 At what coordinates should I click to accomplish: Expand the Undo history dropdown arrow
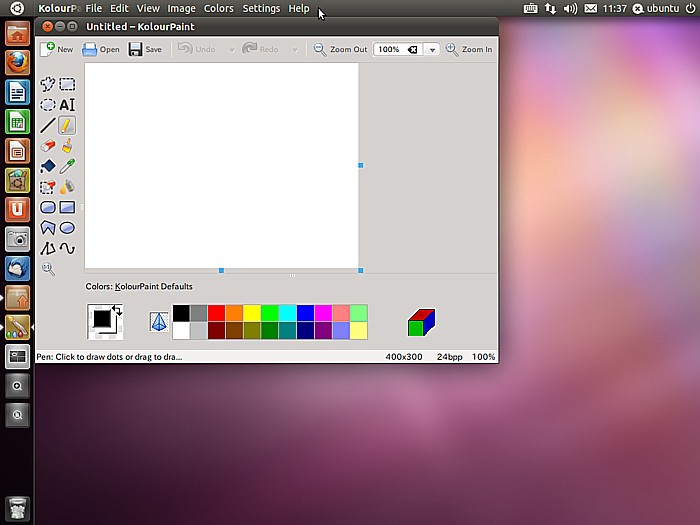[x=232, y=50]
